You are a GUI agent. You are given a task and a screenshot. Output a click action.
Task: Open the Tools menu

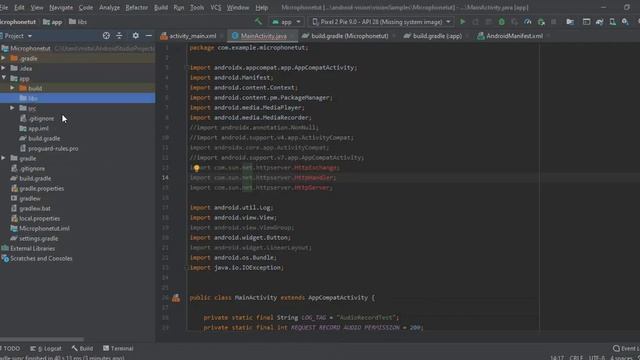(197, 7)
